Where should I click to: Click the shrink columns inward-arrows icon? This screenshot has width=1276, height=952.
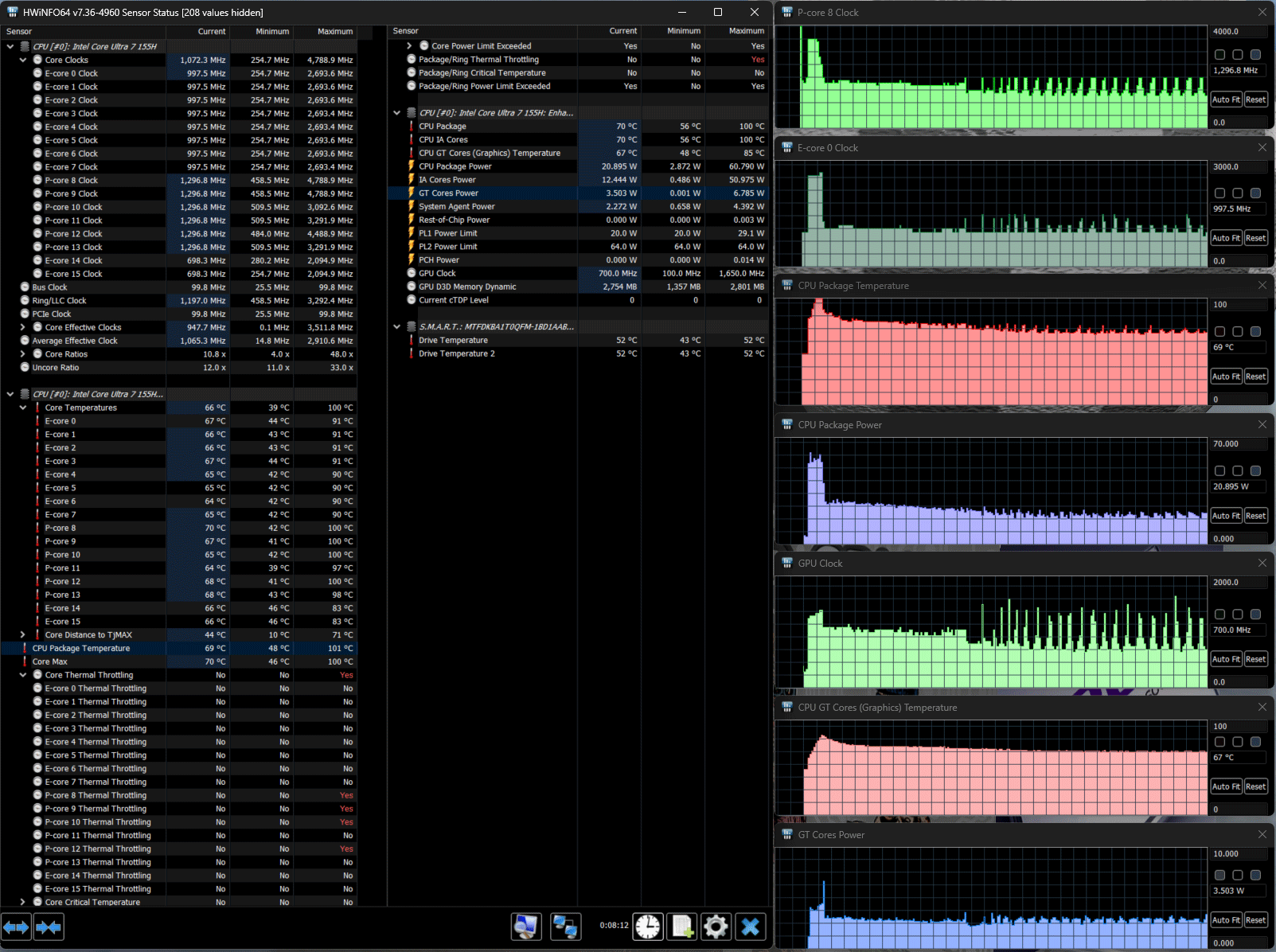(x=49, y=927)
